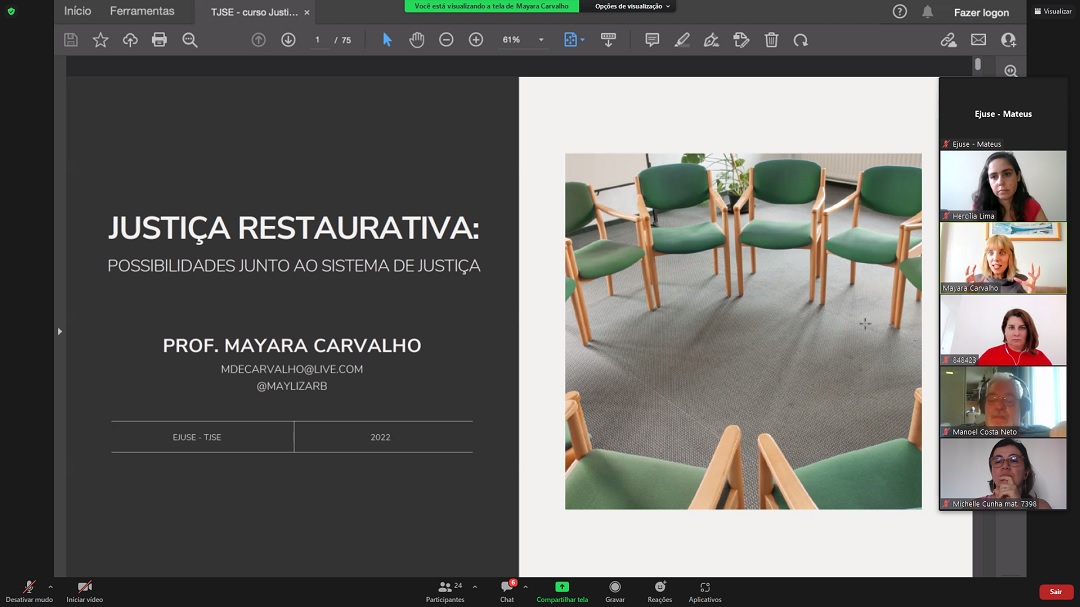
Task: Open Opções de visualização dropdown
Action: 633,6
